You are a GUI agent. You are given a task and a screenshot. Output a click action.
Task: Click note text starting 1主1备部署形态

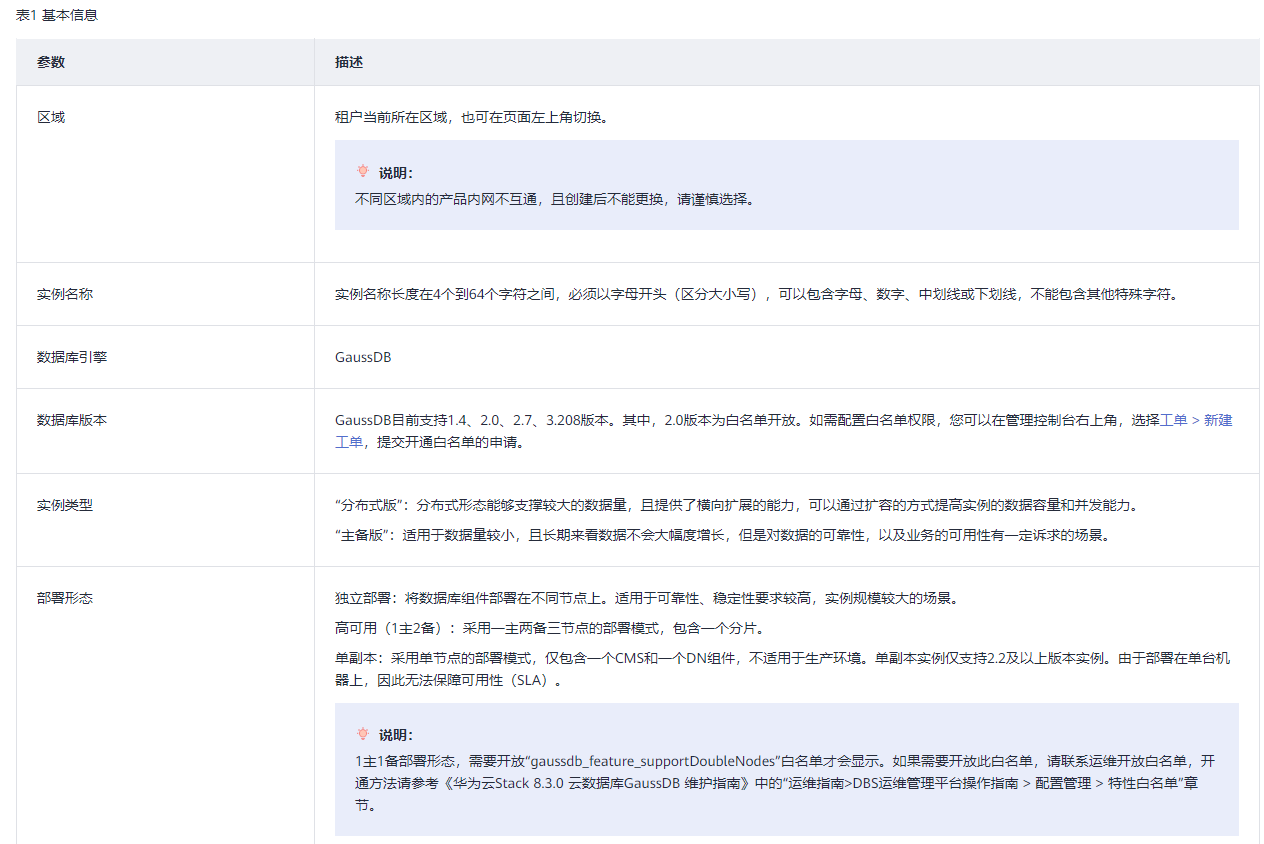pyautogui.click(x=786, y=783)
